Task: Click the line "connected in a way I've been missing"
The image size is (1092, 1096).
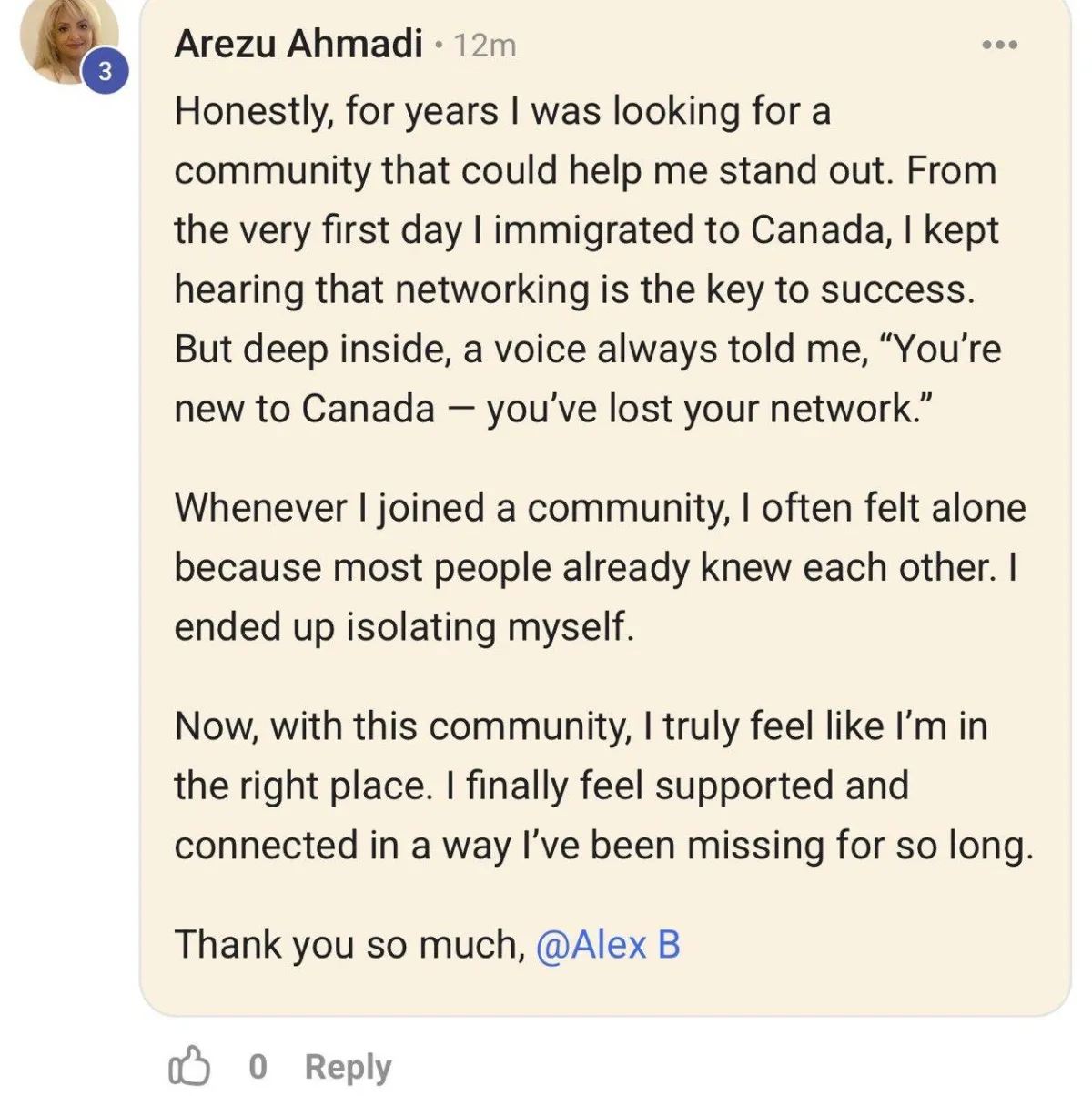Action: [x=602, y=846]
